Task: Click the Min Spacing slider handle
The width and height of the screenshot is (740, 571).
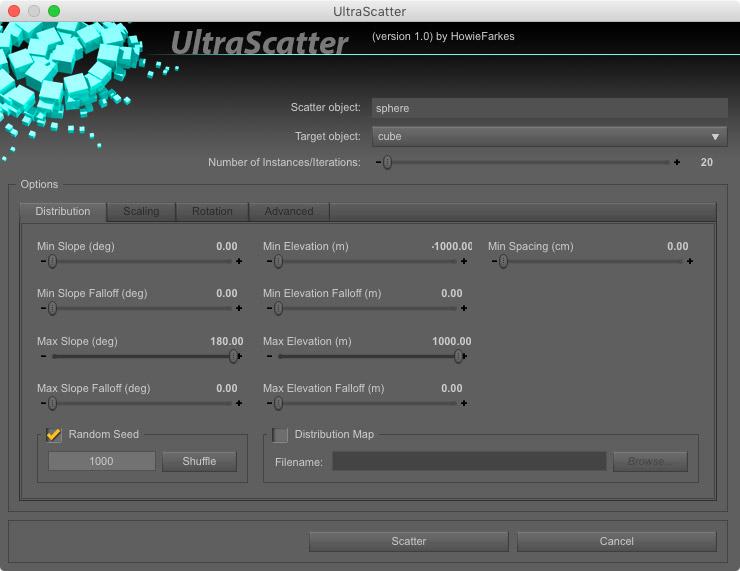Action: [x=504, y=261]
